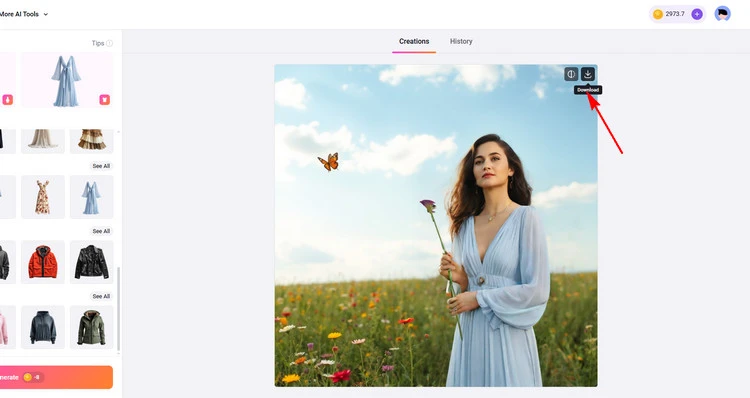The width and height of the screenshot is (750, 398).
Task: Click See All above the navy hoodie row
Action: coord(101,296)
